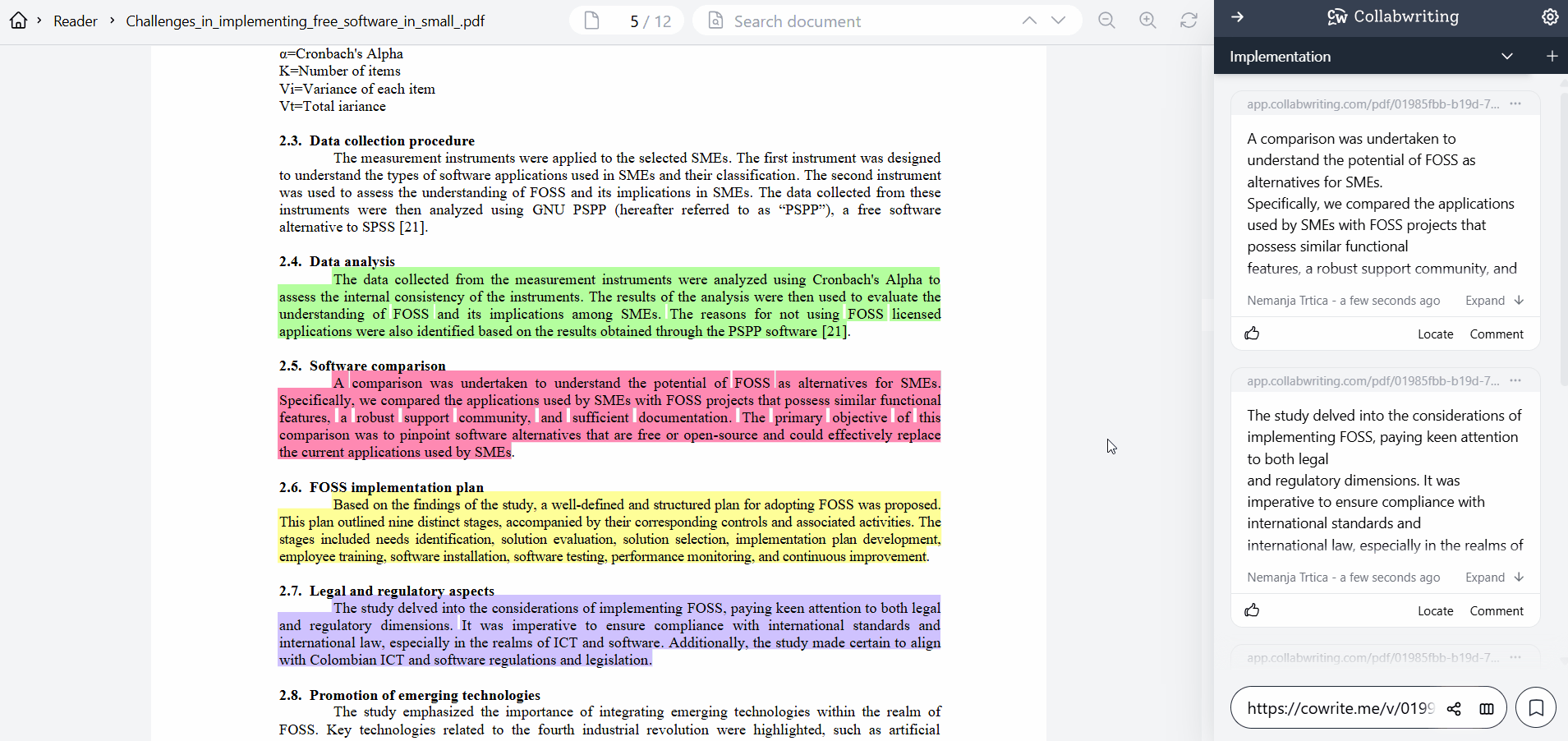Click the bookmark button
This screenshot has height=741, width=1568.
pyautogui.click(x=1536, y=707)
